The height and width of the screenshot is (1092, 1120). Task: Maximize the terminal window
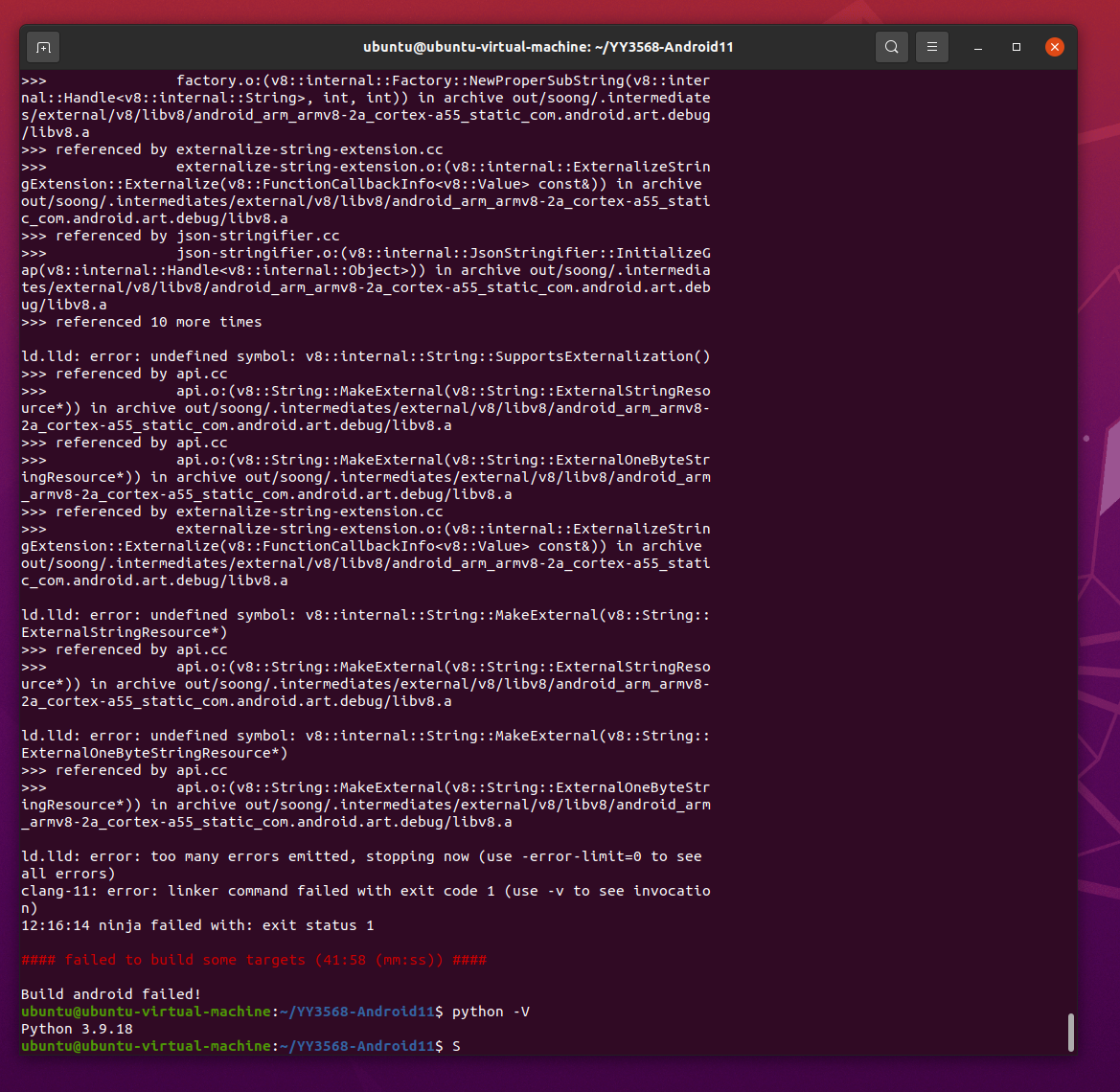pyautogui.click(x=1017, y=47)
